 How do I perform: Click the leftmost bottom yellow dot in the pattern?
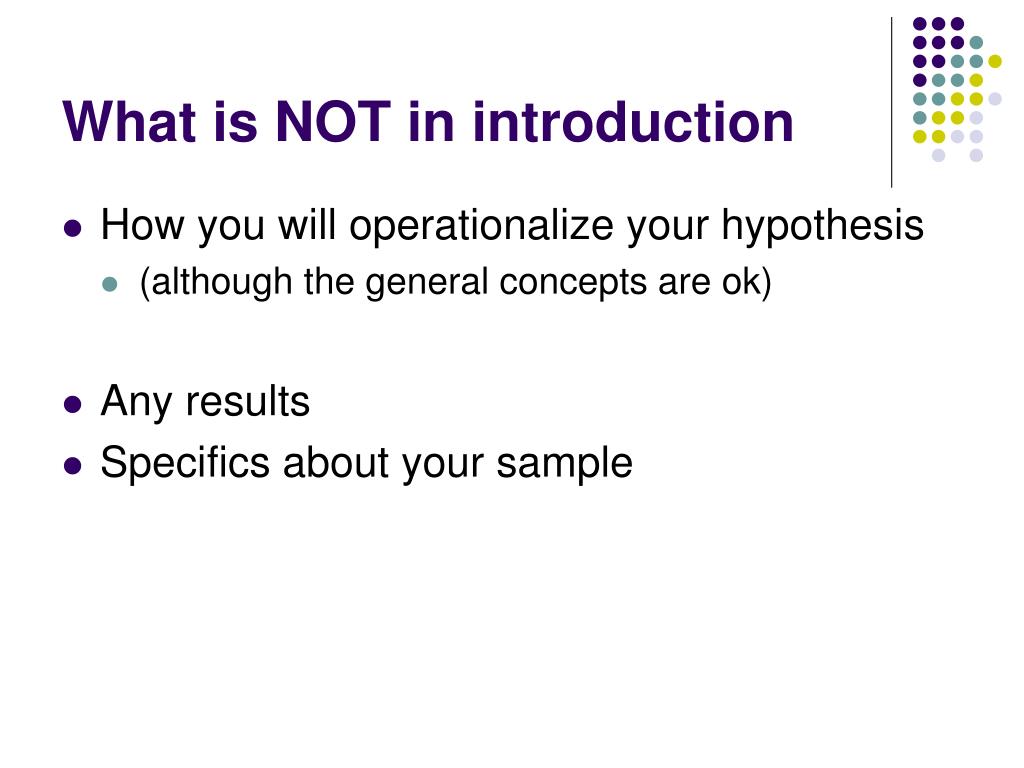pyautogui.click(x=920, y=136)
